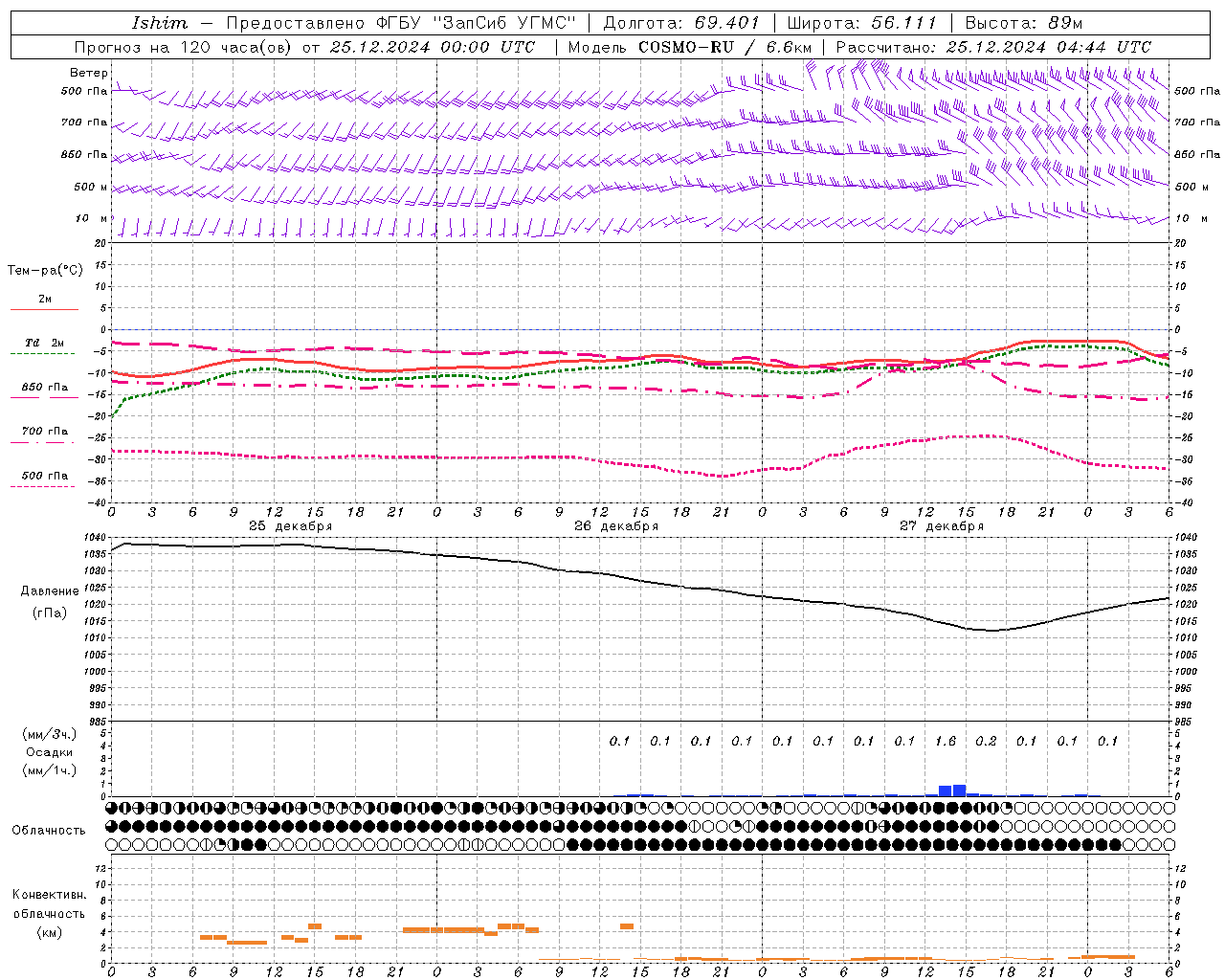1225x980 pixels.
Task: Click the legend line sample under "2м"
Action: pyautogui.click(x=44, y=309)
